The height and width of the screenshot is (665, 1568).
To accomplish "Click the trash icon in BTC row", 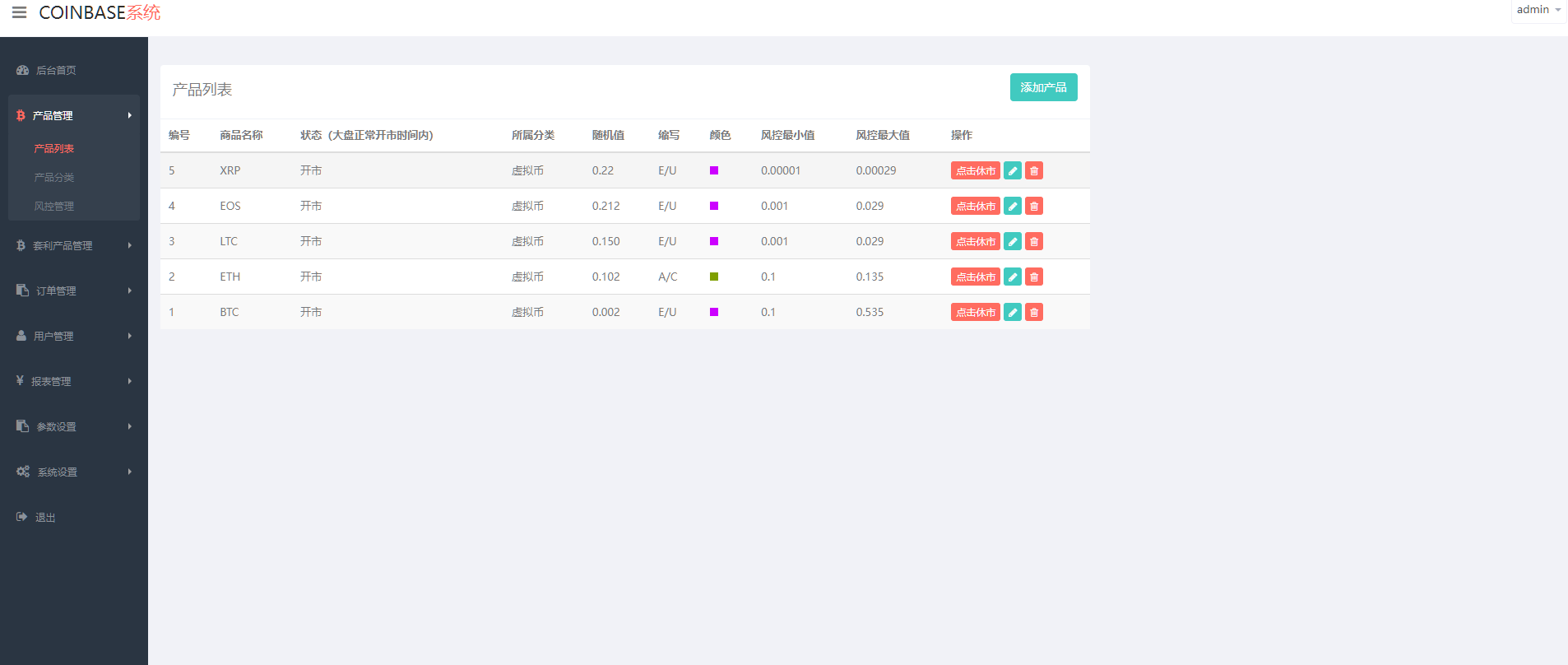I will pos(1034,312).
